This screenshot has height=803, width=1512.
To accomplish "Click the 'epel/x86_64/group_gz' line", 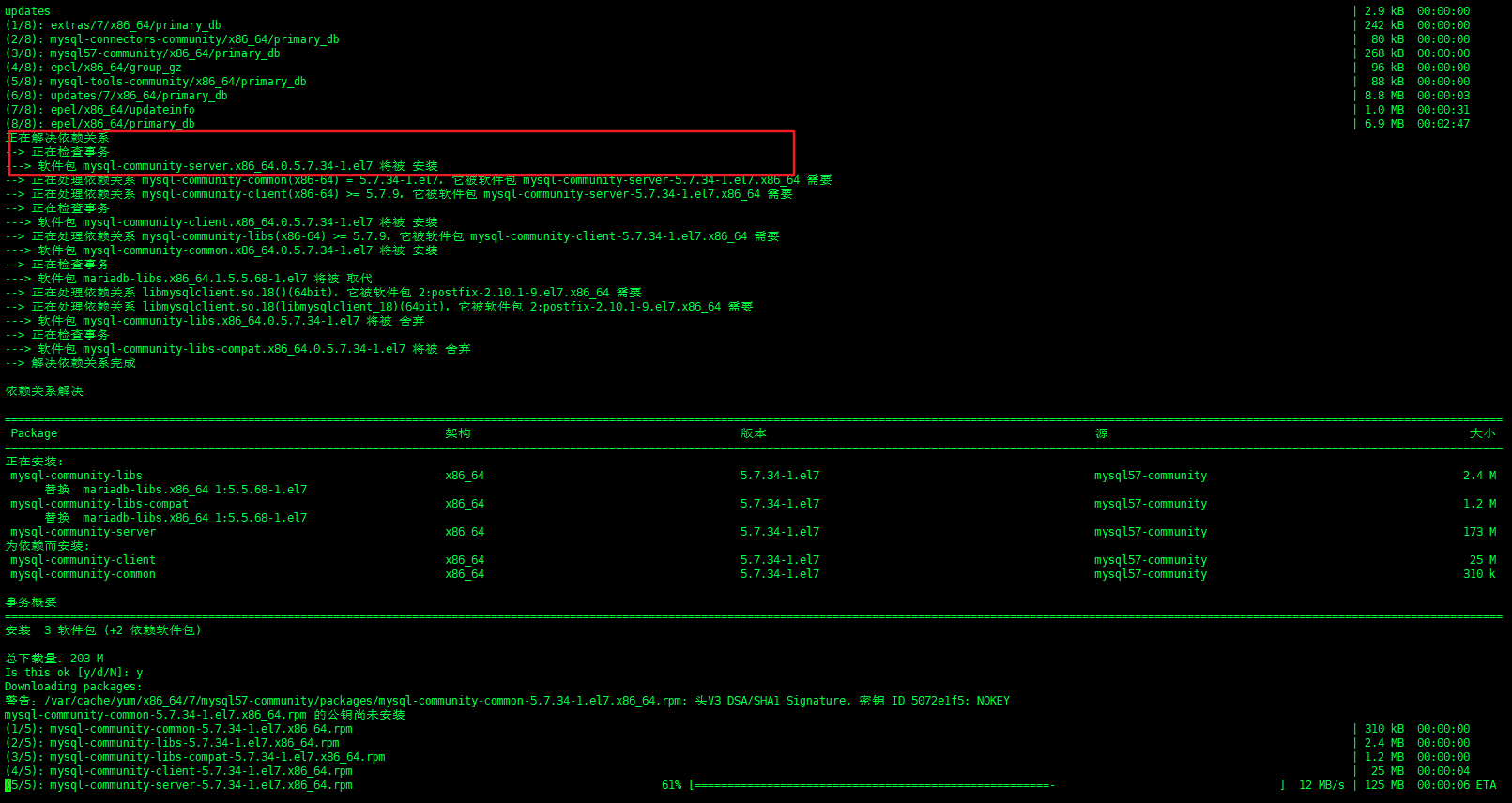I will tap(93, 68).
